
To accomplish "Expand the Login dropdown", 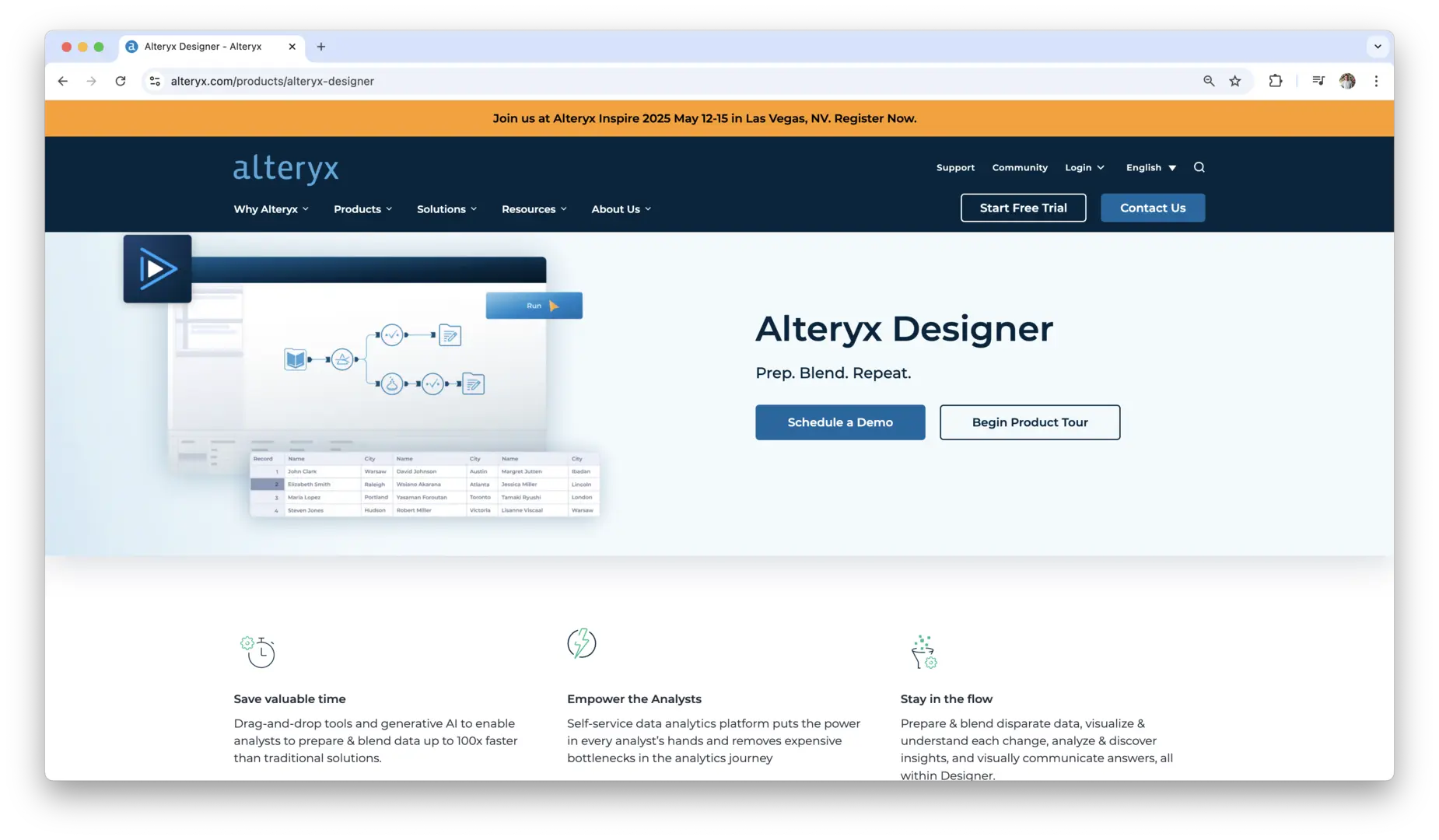I will [x=1084, y=167].
